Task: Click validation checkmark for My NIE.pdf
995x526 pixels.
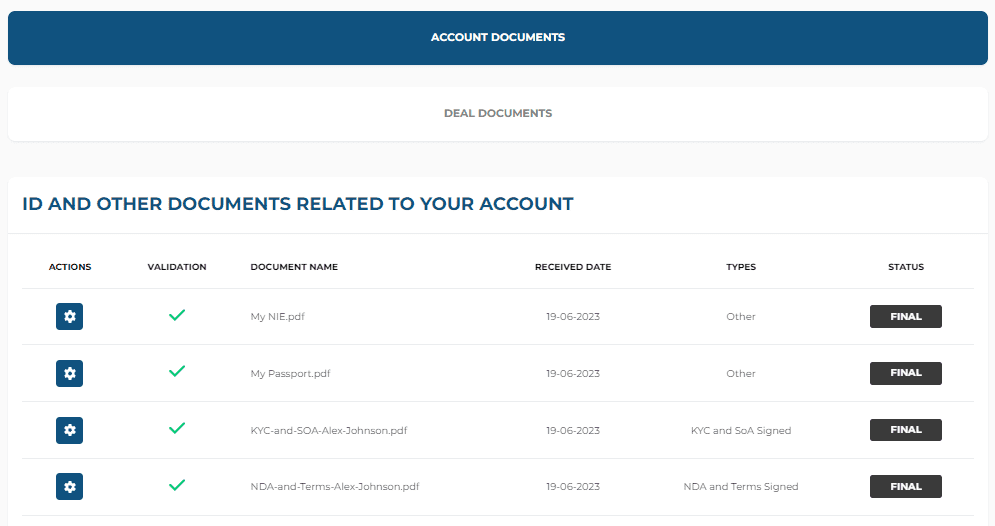Action: [x=177, y=315]
